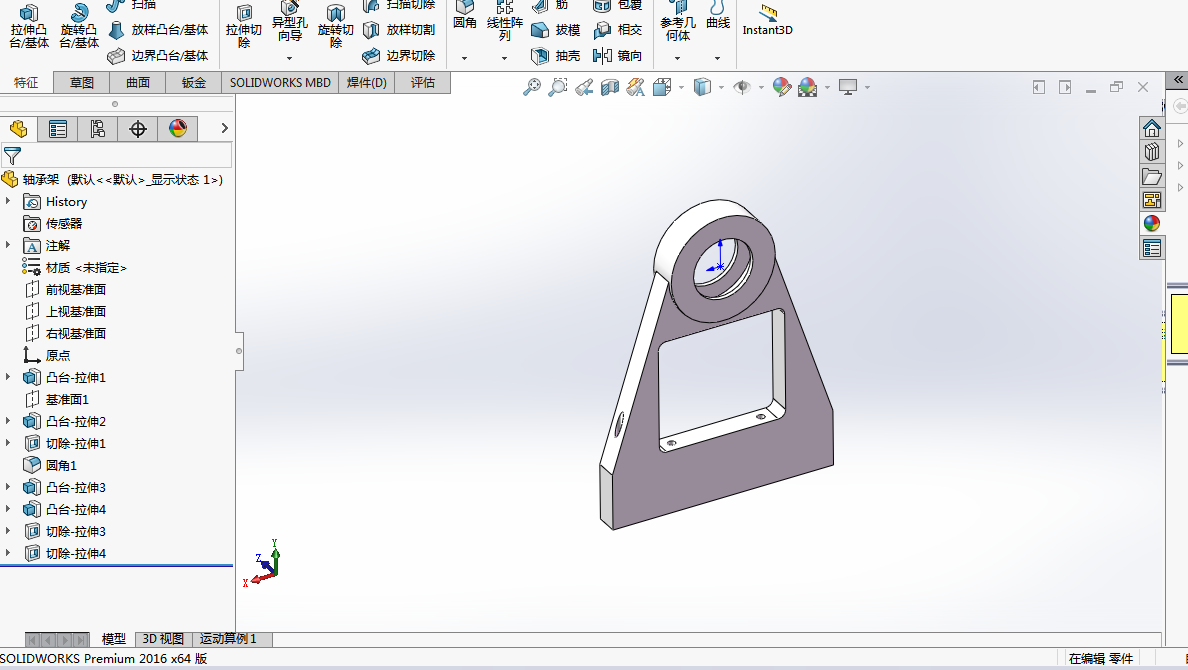Image resolution: width=1188 pixels, height=670 pixels.
Task: Open Hole Wizard dropdown arrow
Action: click(x=289, y=58)
